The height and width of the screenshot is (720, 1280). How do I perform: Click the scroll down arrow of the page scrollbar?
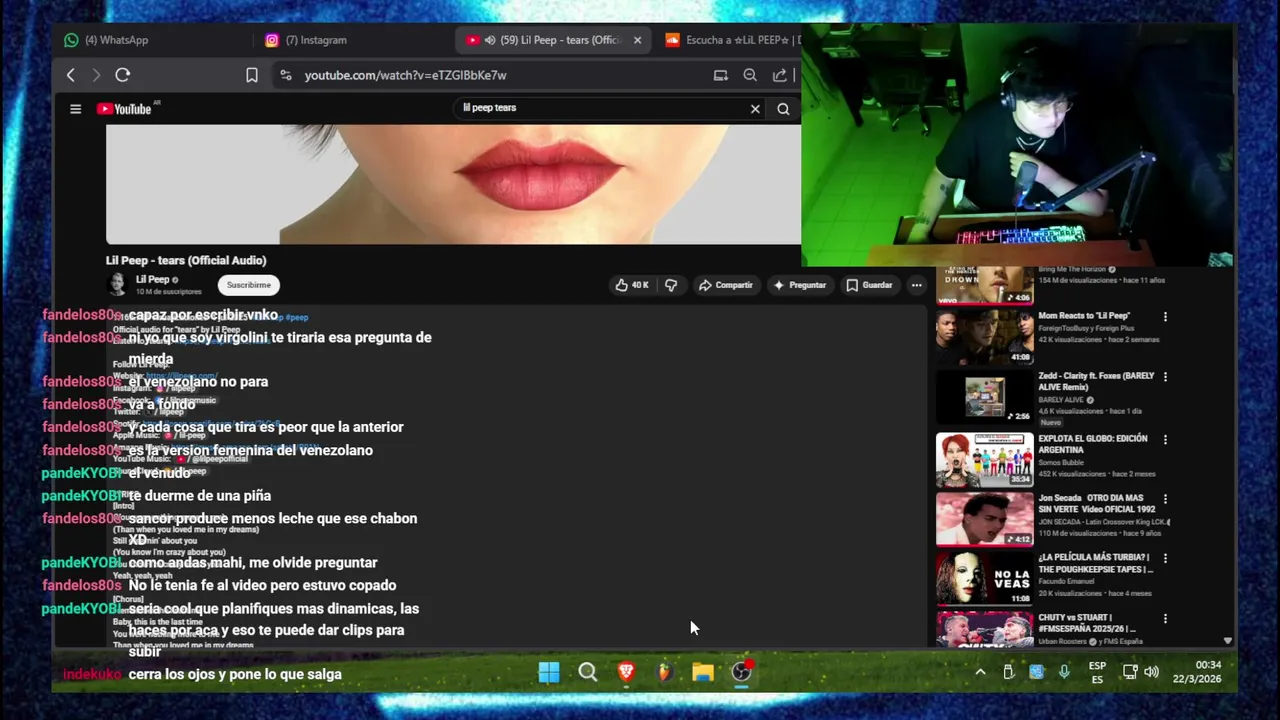click(x=1228, y=641)
